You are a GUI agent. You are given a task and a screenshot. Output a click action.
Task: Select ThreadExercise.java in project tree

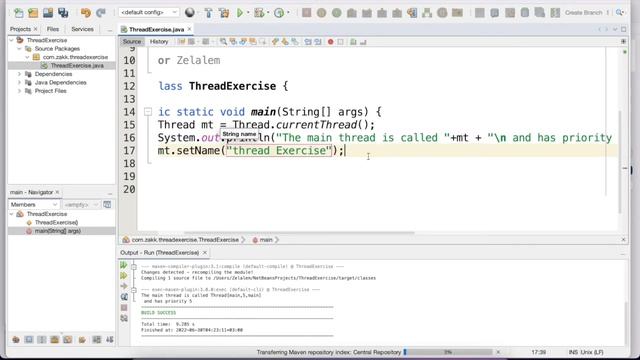pos(77,66)
